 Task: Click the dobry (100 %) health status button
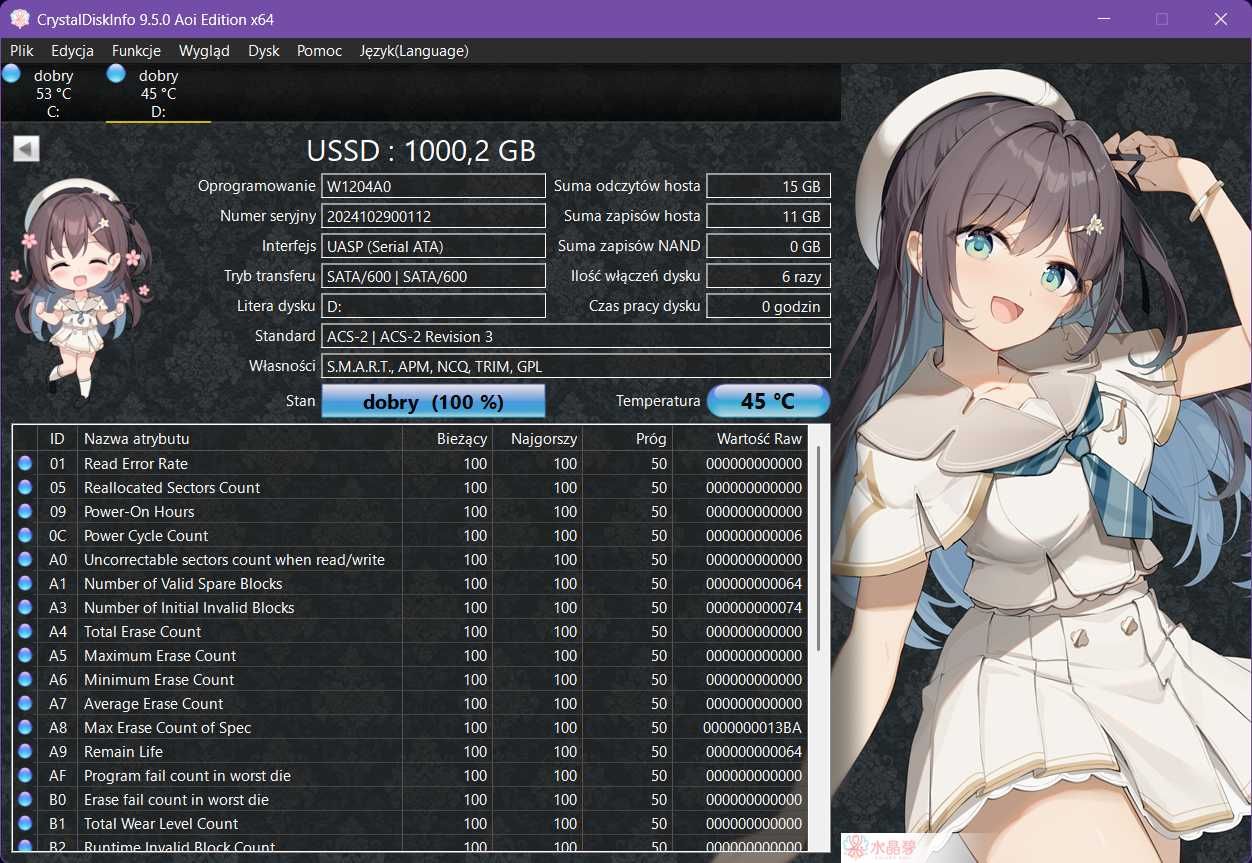click(x=433, y=401)
